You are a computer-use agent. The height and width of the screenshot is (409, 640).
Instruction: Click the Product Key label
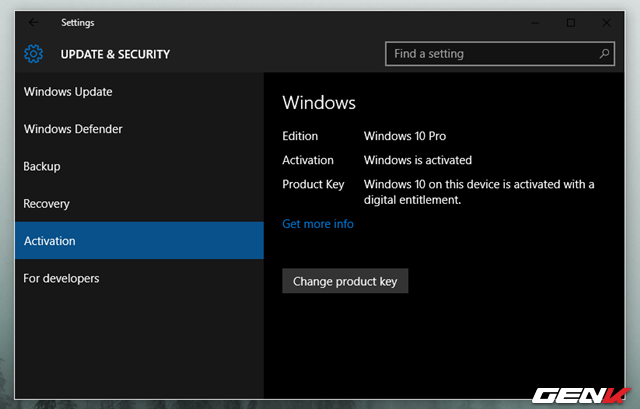point(313,184)
